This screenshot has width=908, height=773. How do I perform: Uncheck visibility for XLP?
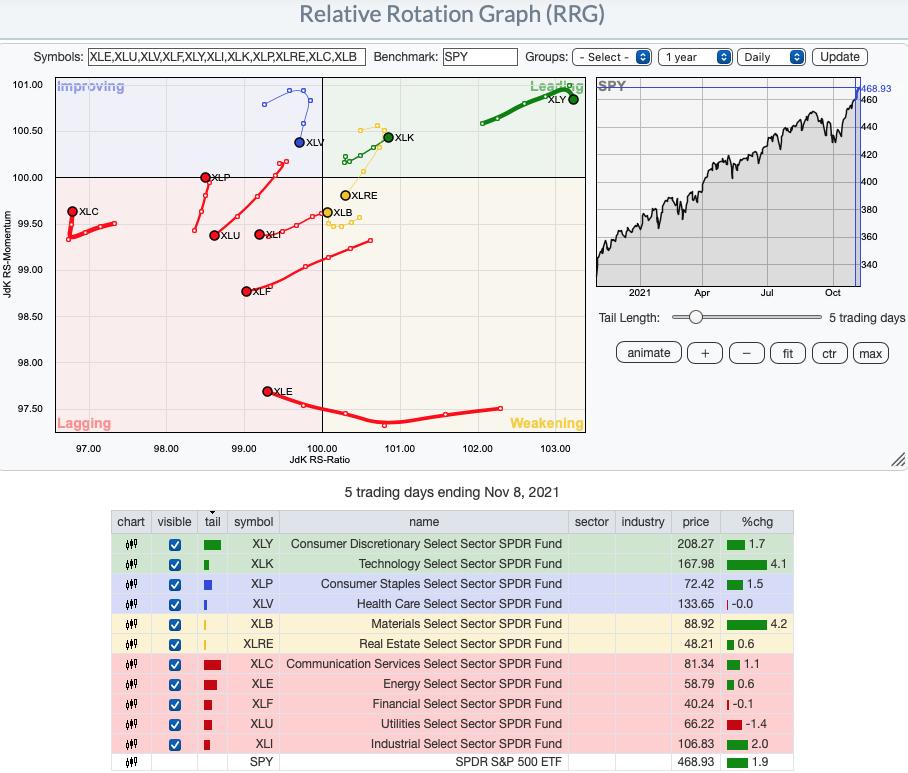(x=174, y=585)
